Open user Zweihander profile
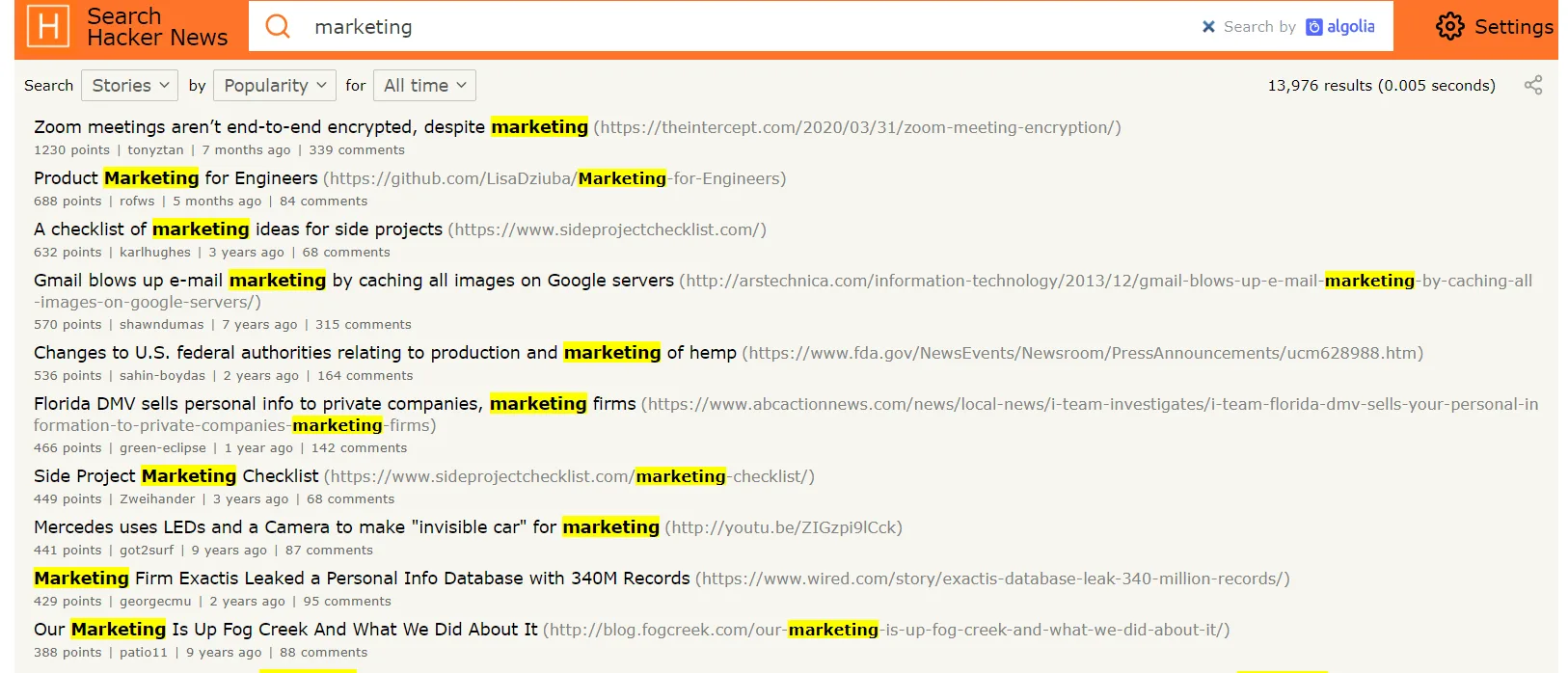The image size is (1568, 673). click(x=157, y=499)
